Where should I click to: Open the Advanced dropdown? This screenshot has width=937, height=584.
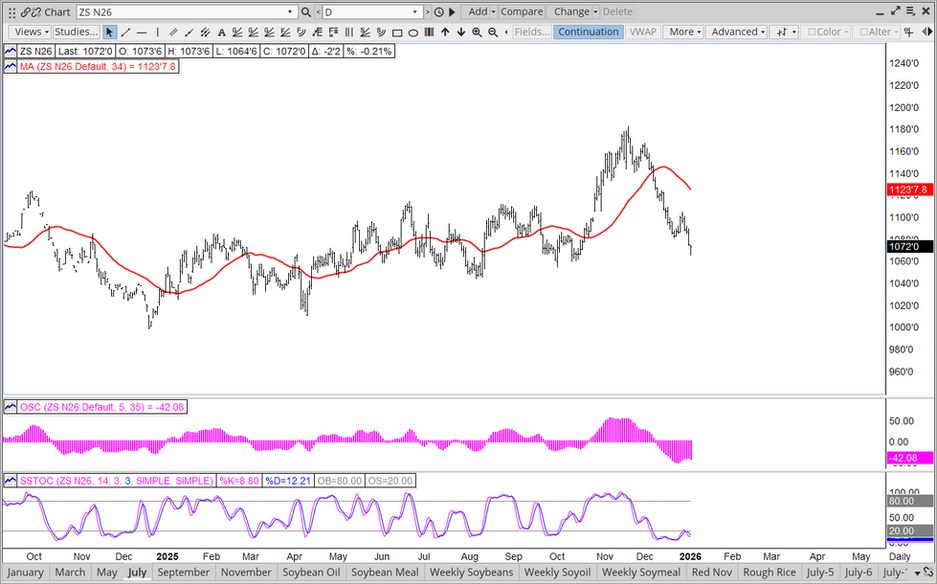click(x=737, y=32)
